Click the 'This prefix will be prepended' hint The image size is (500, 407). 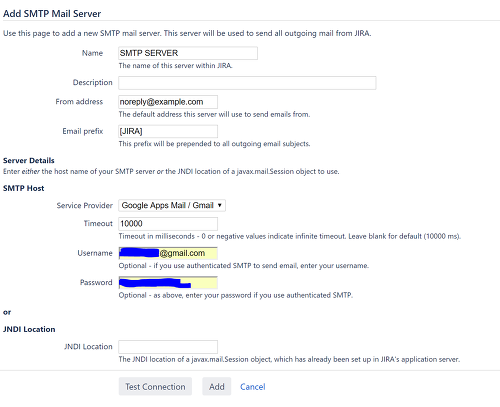(x=214, y=144)
